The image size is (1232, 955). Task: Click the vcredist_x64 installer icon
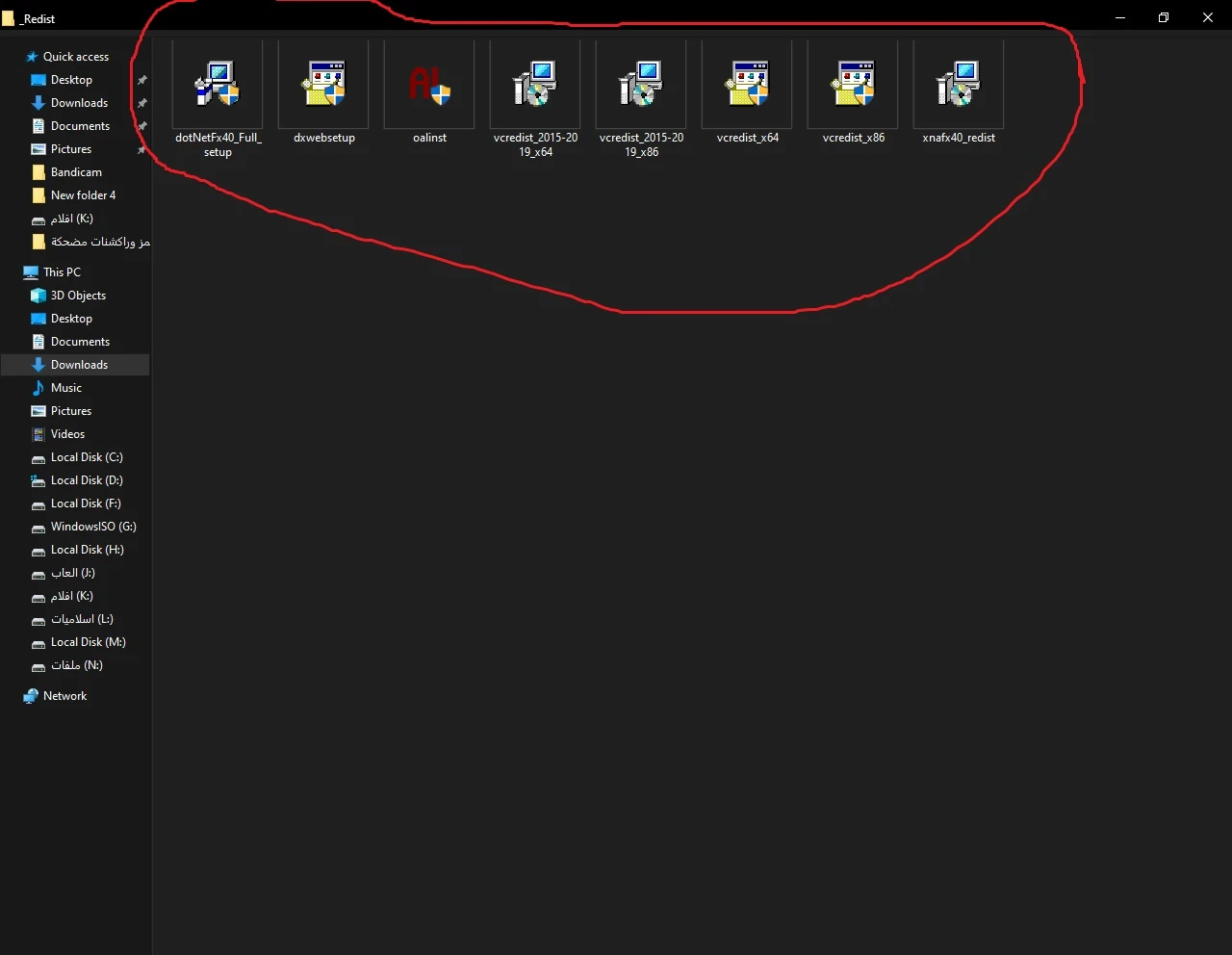click(x=747, y=85)
